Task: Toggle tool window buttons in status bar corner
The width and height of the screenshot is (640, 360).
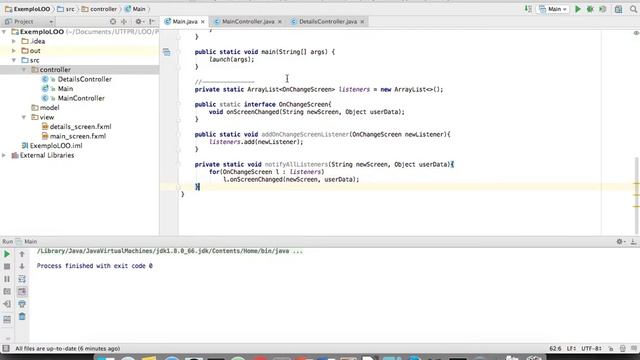Action: (x=6, y=349)
